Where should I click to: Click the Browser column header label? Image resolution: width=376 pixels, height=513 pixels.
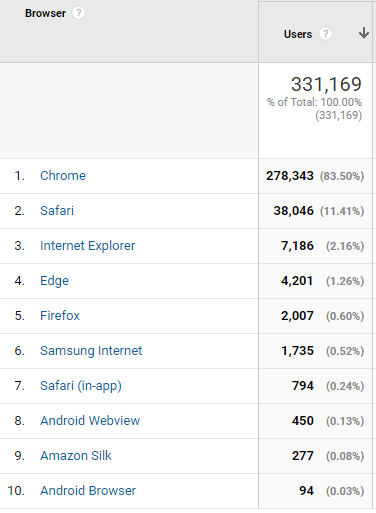(x=45, y=13)
